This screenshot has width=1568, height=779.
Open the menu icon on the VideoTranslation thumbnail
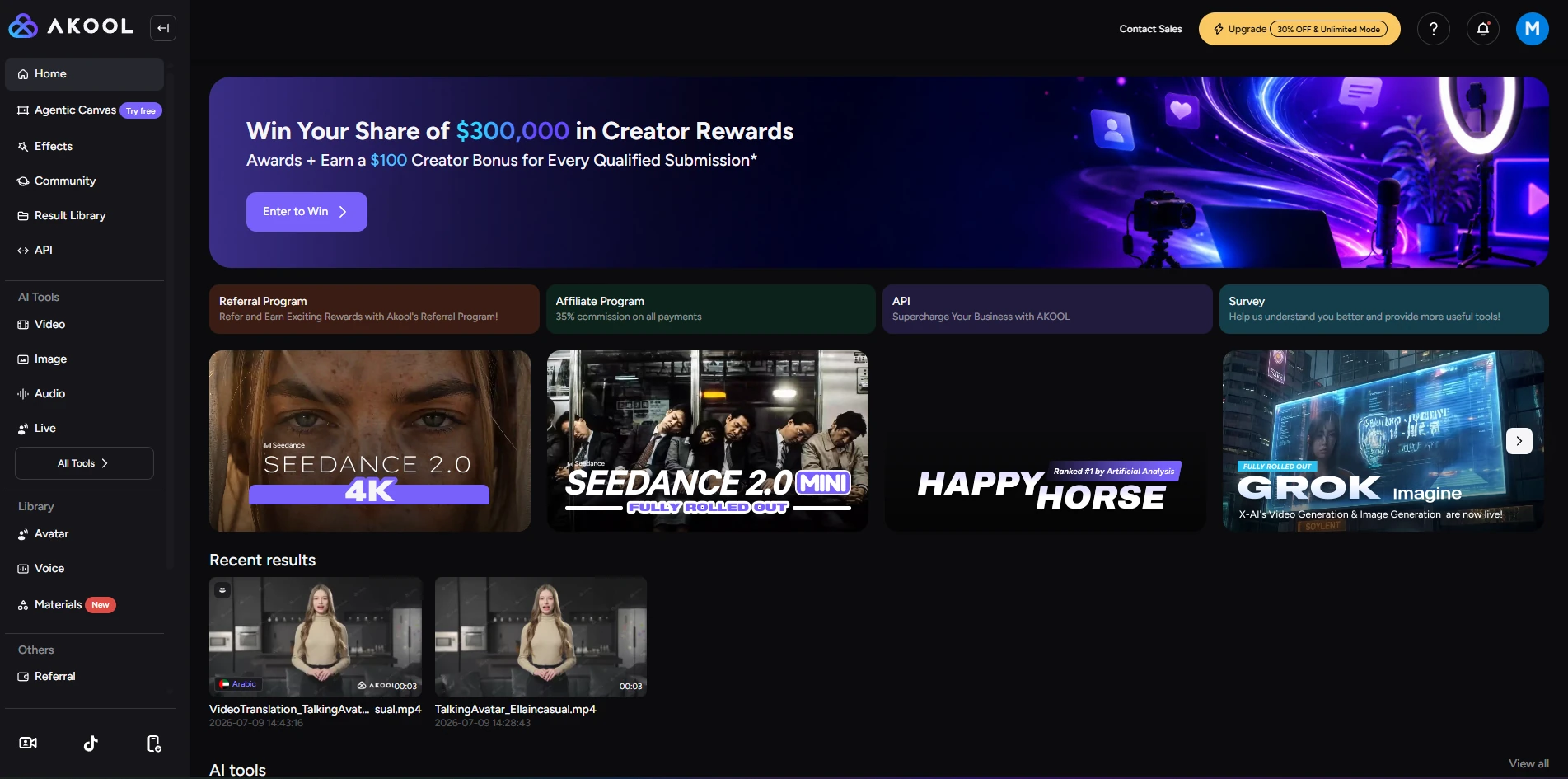222,590
